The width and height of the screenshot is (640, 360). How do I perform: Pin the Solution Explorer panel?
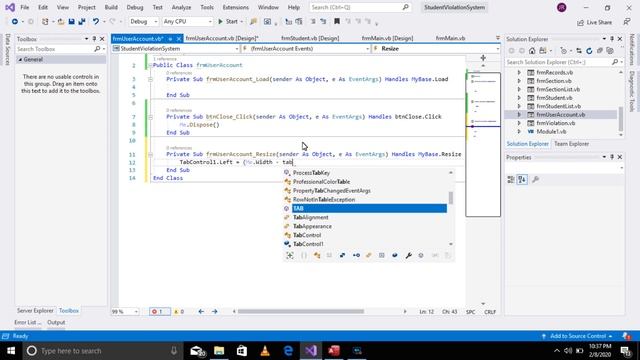click(x=612, y=39)
